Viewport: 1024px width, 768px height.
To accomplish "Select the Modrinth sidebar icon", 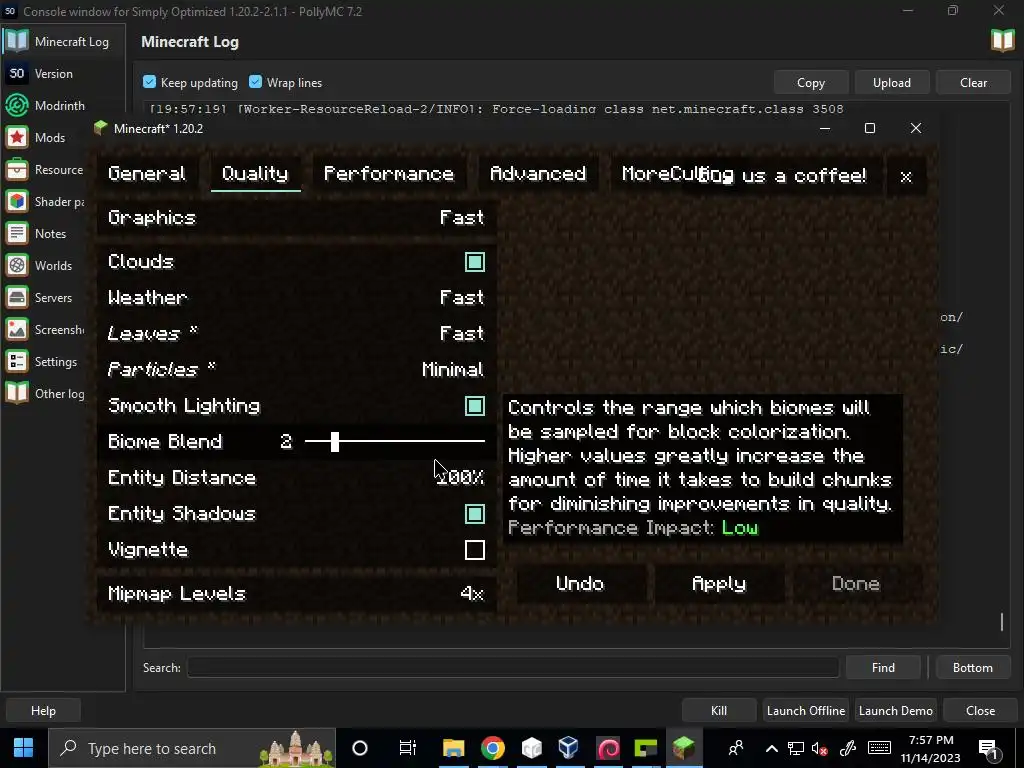I will (17, 106).
